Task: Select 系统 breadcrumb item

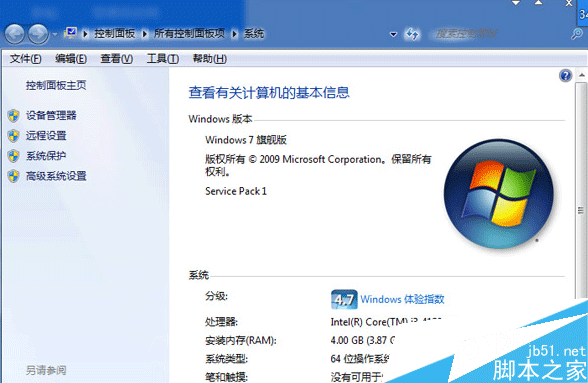Action: click(x=254, y=34)
